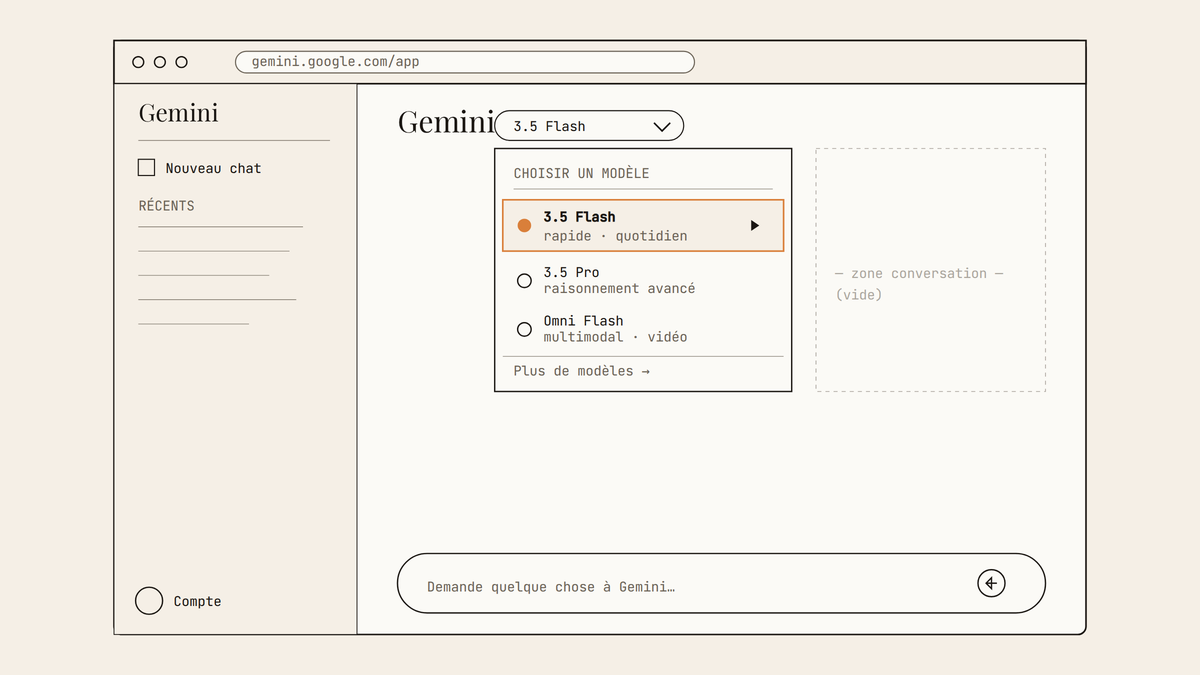Select the Omni Flash radio option

[x=524, y=329]
